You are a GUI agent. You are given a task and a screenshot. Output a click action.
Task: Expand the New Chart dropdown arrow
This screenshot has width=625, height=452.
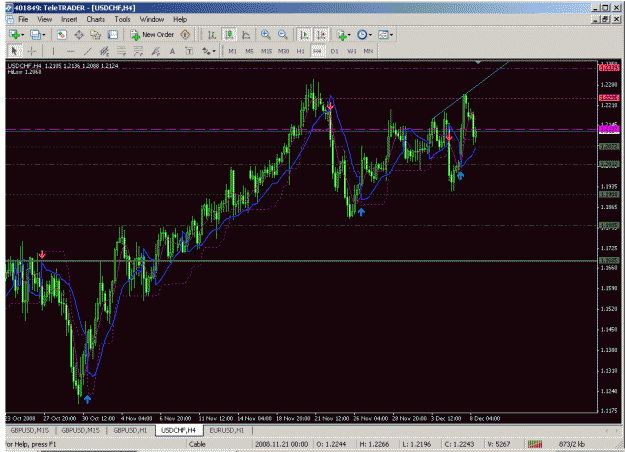tap(23, 35)
